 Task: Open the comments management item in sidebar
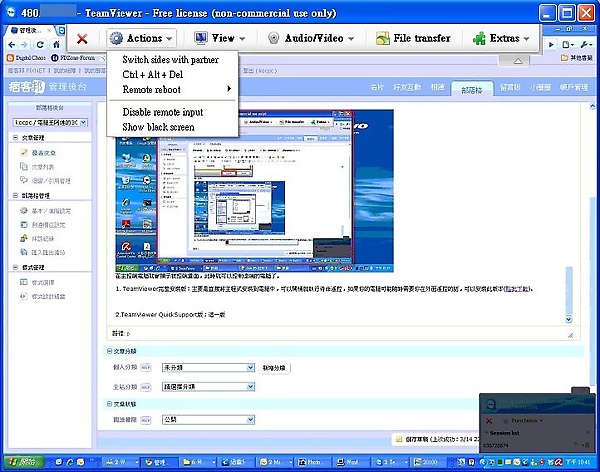click(45, 181)
